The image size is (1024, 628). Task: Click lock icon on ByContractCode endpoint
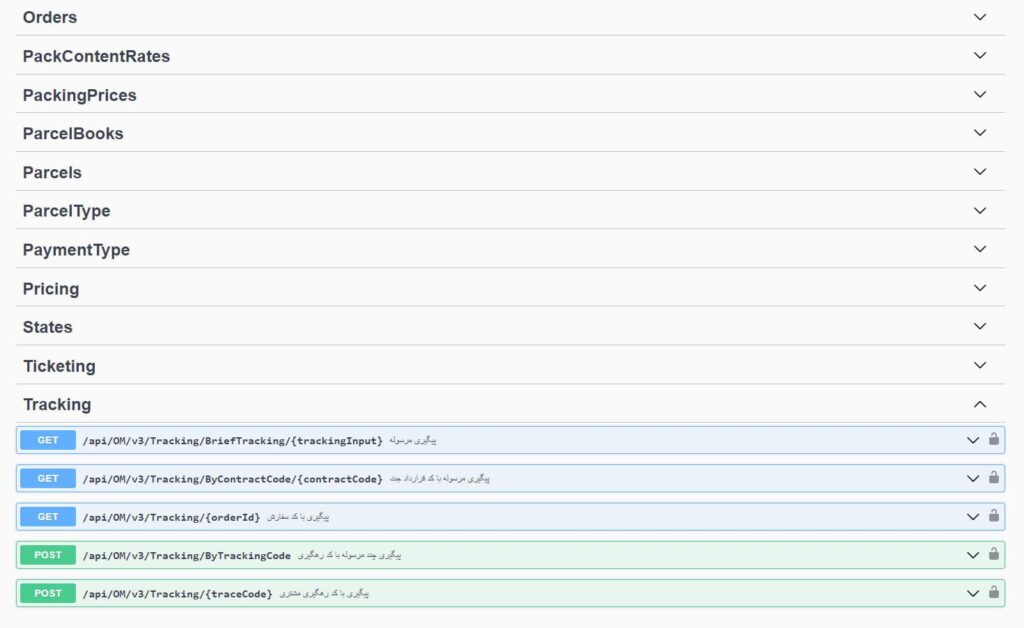(993, 478)
